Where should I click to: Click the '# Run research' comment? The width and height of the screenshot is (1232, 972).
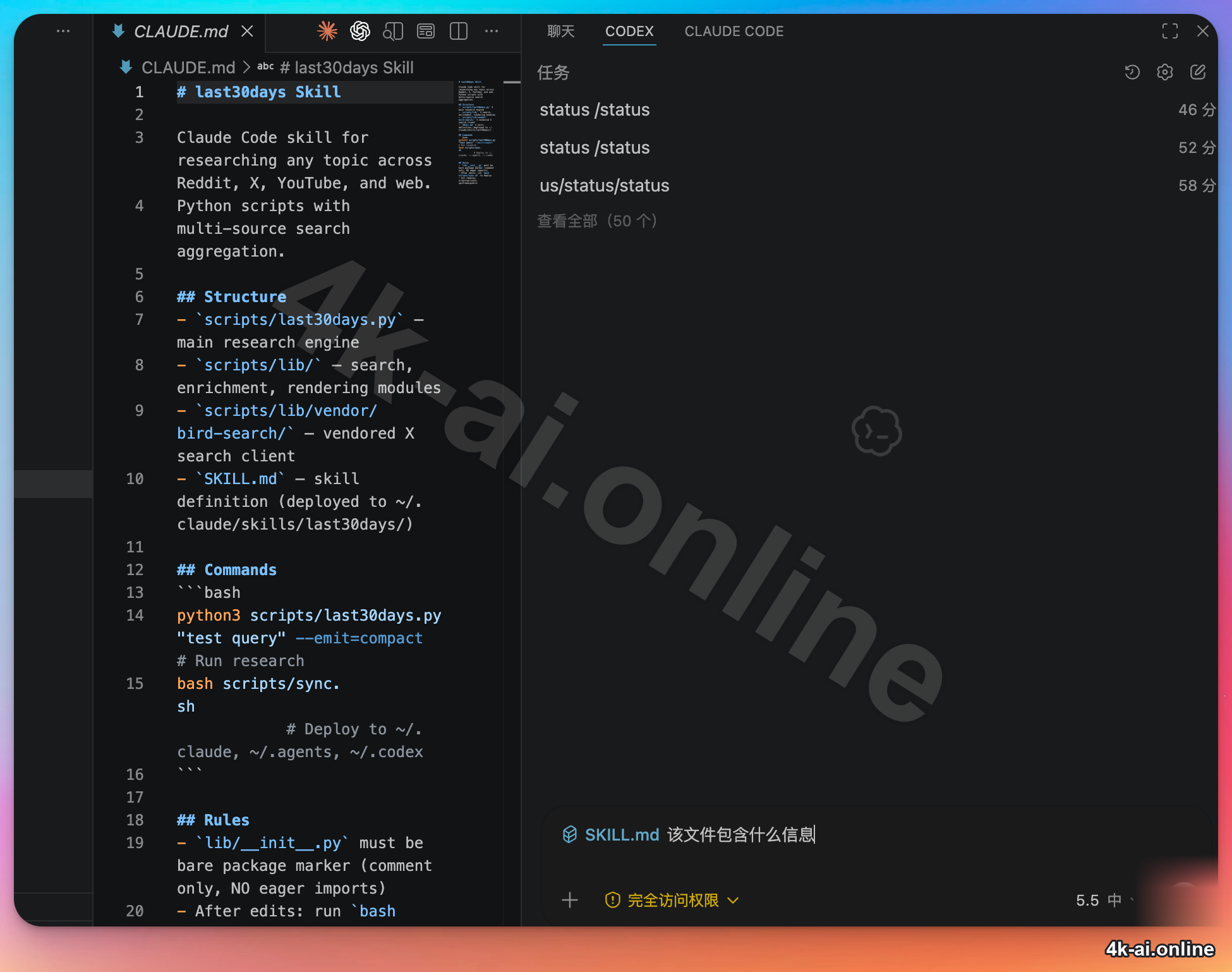point(241,661)
